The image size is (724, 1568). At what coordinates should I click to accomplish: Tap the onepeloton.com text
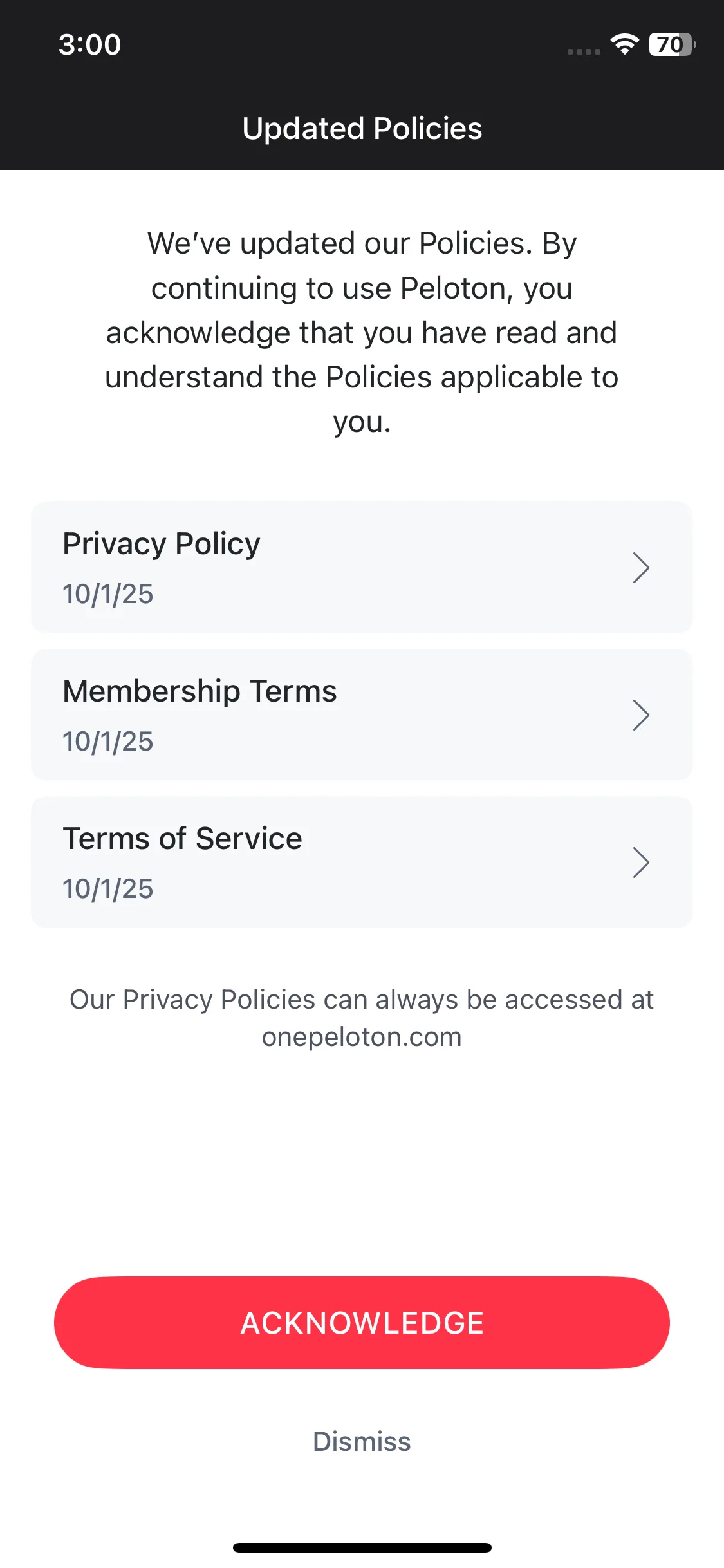pos(362,1037)
